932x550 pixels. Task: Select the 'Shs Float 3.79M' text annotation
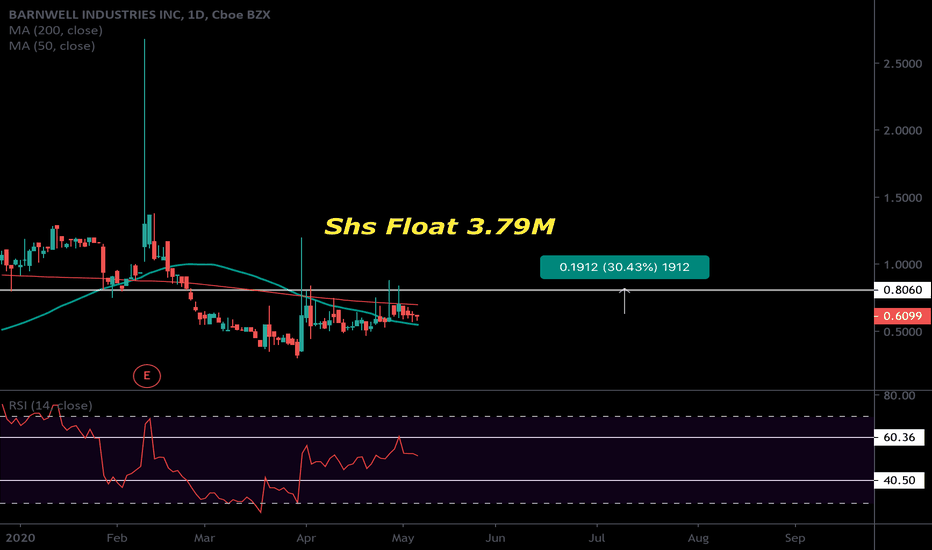coord(440,226)
